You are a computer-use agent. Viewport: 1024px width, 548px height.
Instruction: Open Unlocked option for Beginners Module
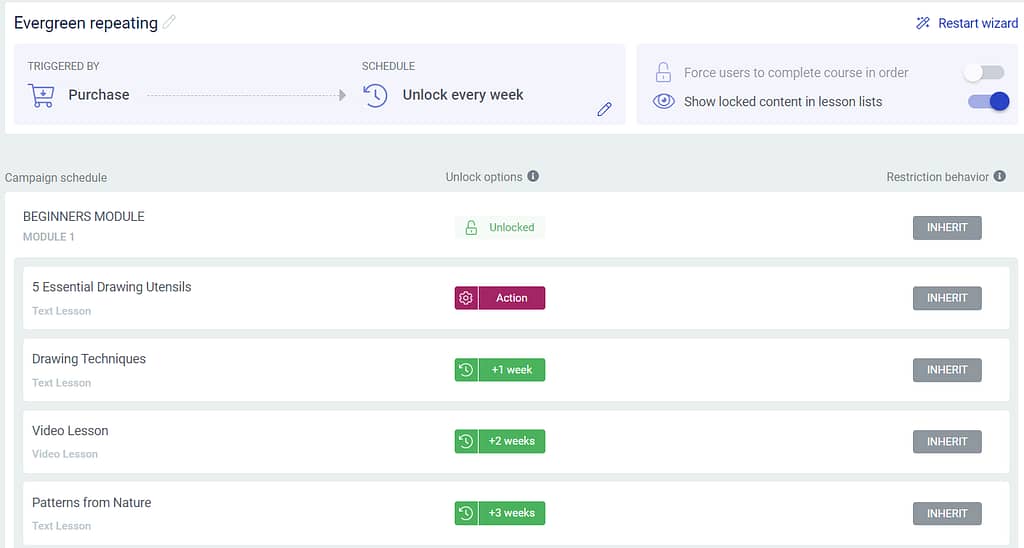tap(500, 227)
